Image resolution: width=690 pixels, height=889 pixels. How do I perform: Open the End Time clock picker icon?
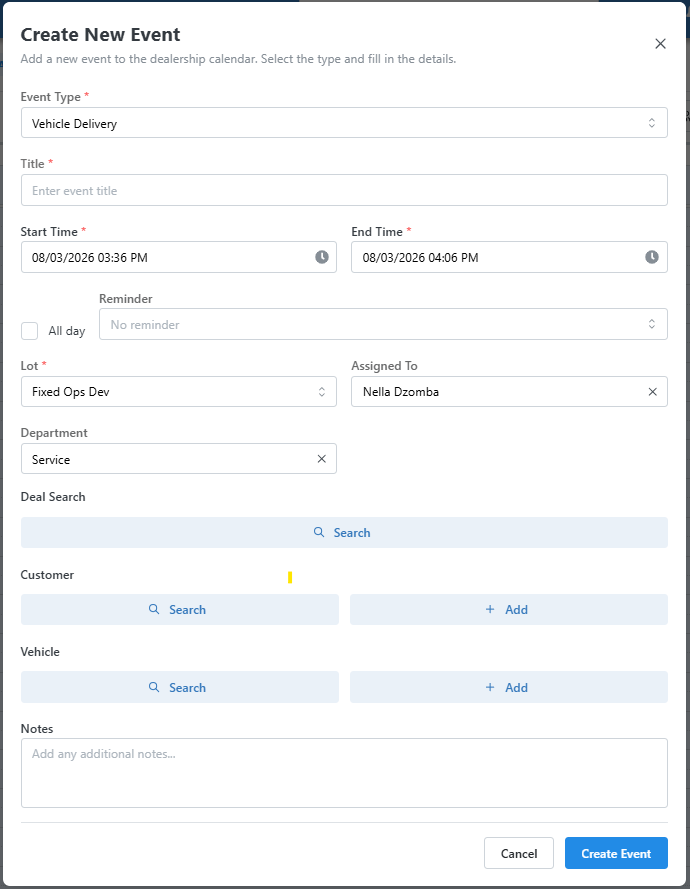[x=652, y=257]
